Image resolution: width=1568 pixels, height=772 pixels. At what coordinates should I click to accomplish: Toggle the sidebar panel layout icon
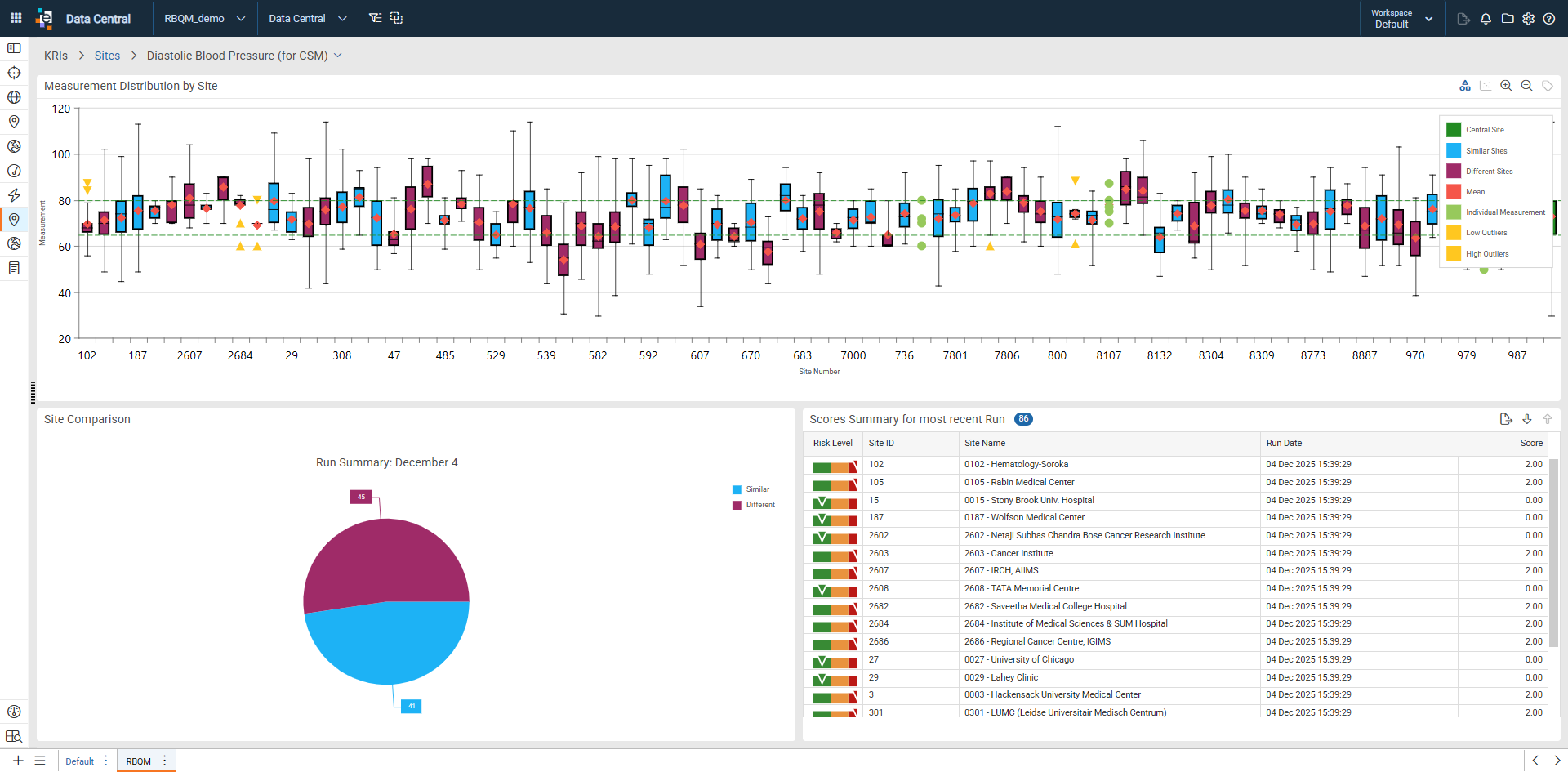pyautogui.click(x=14, y=48)
